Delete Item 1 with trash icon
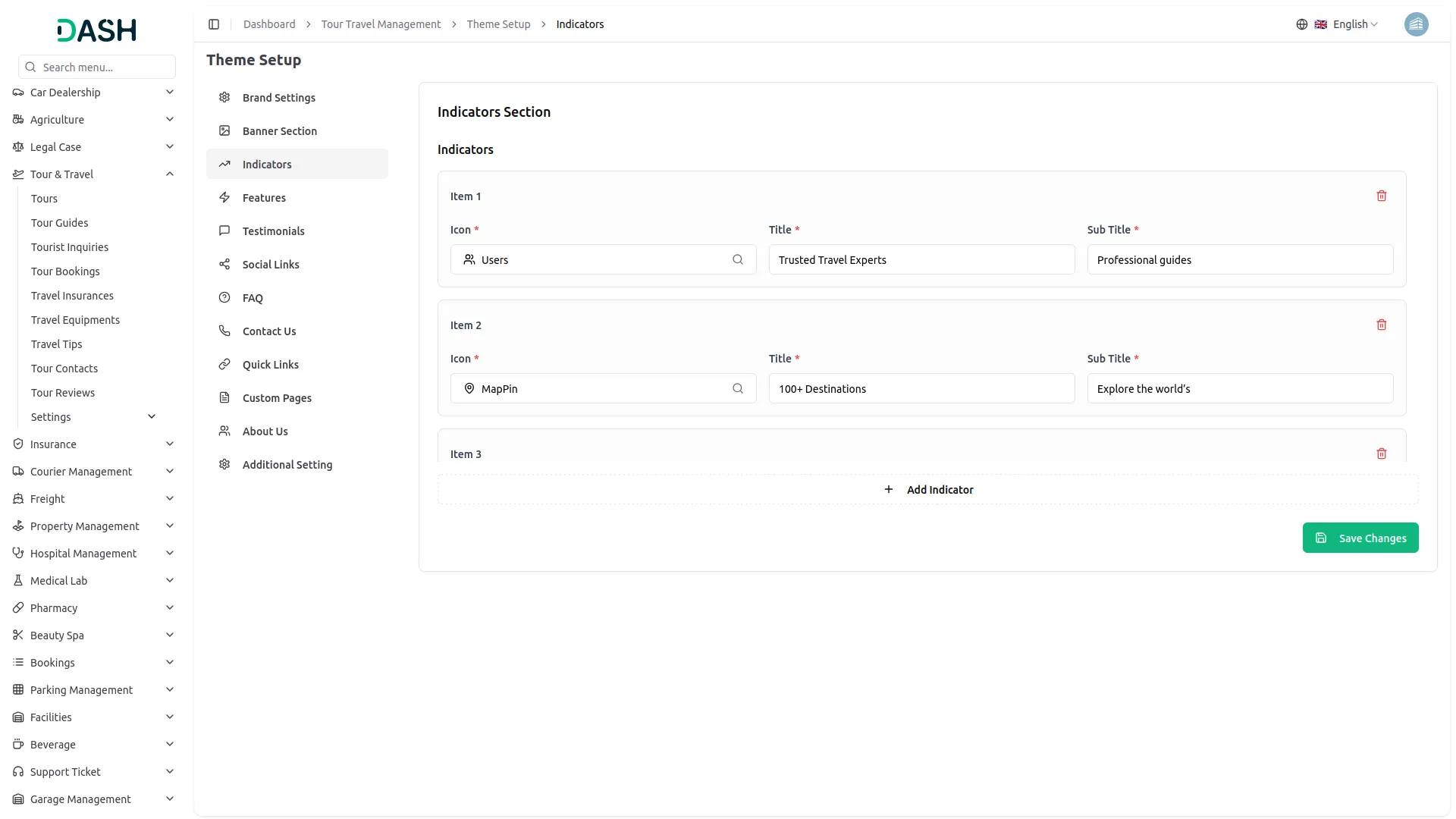 [1381, 196]
